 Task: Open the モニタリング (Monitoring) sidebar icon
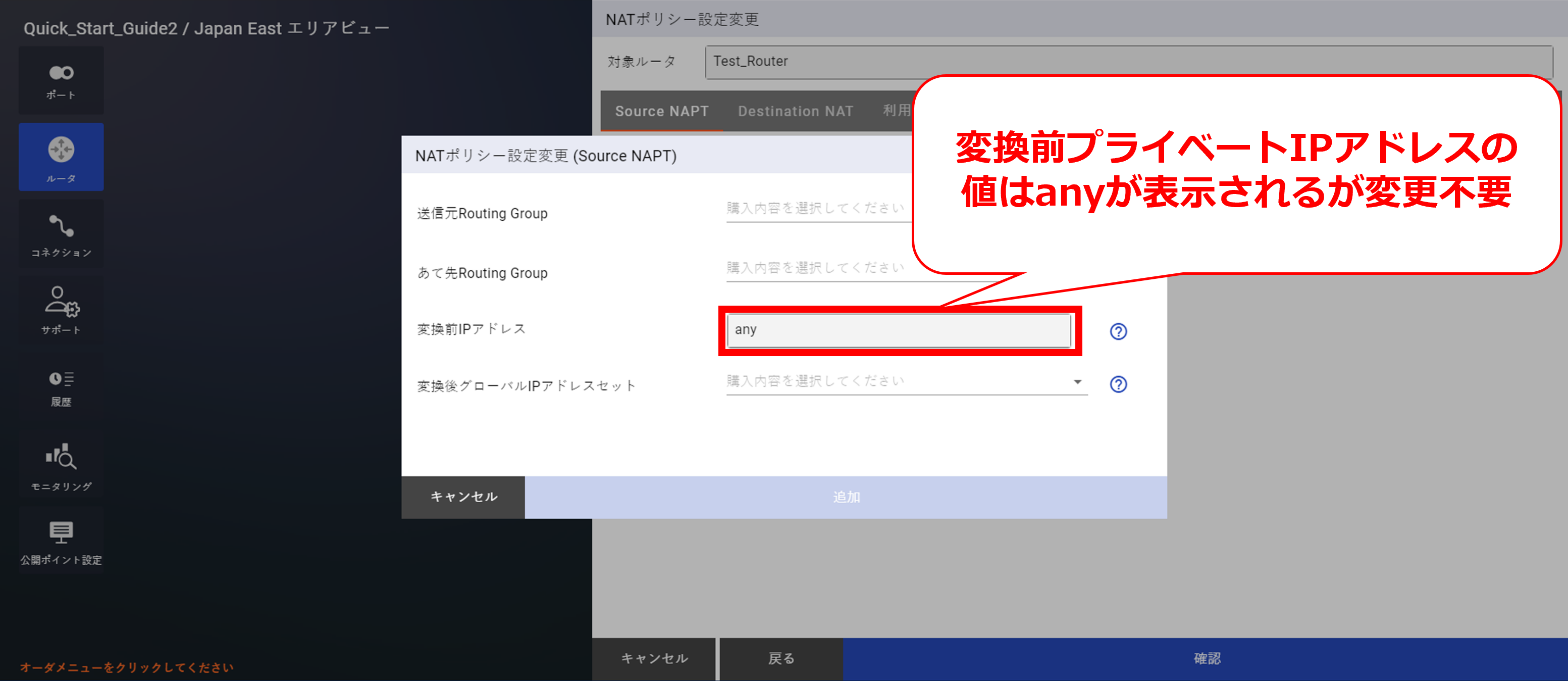[61, 467]
